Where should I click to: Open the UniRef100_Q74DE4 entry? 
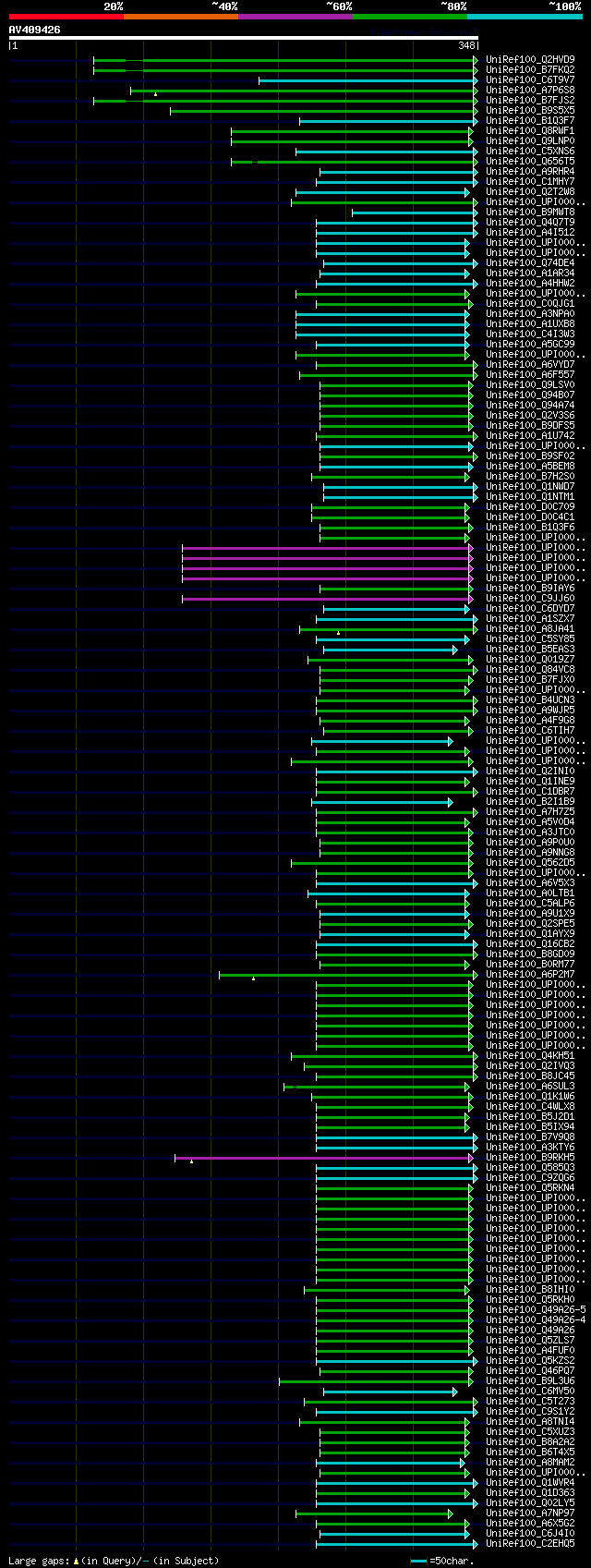pyautogui.click(x=530, y=263)
